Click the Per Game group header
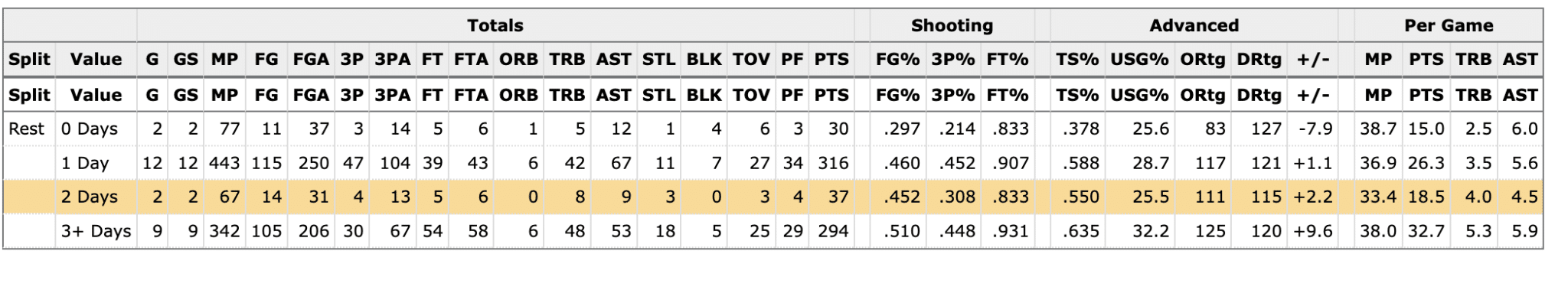The height and width of the screenshot is (290, 1568). click(1448, 25)
